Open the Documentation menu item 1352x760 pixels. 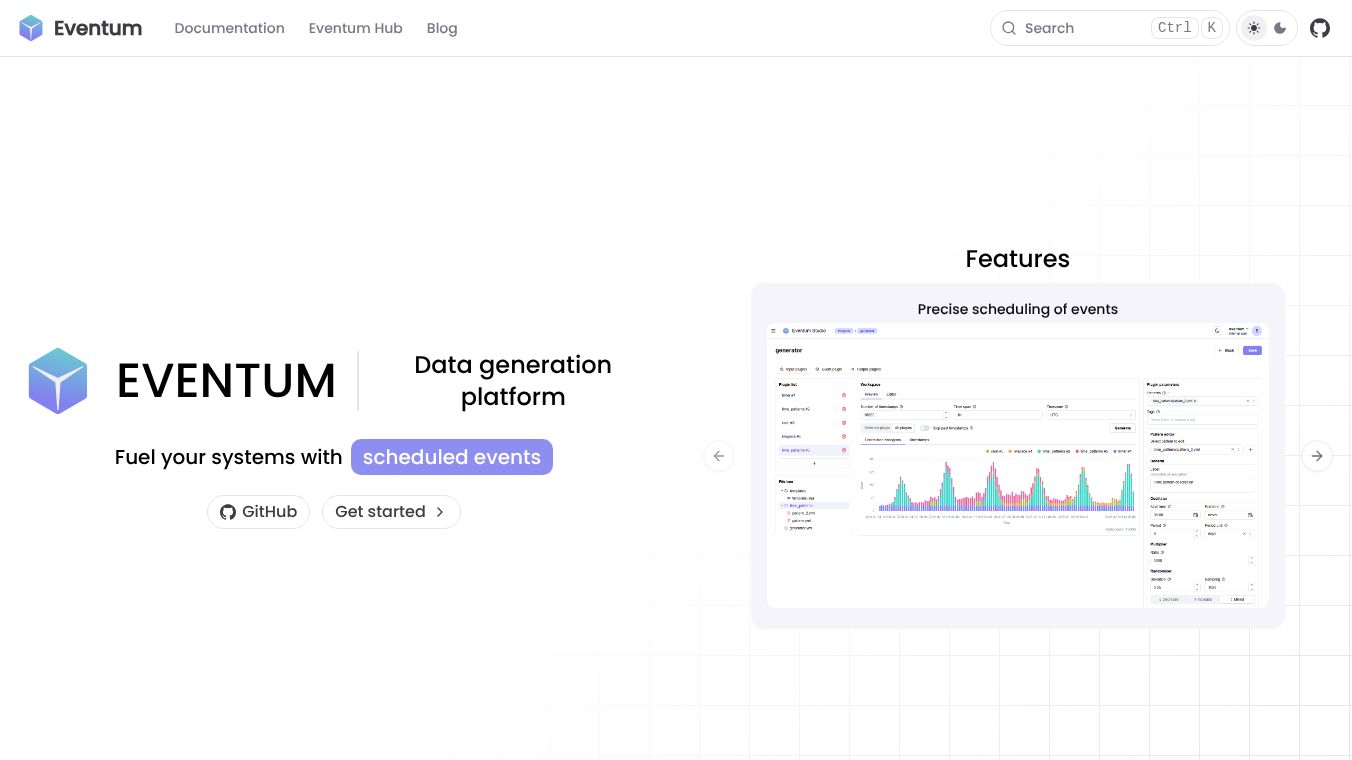click(229, 28)
